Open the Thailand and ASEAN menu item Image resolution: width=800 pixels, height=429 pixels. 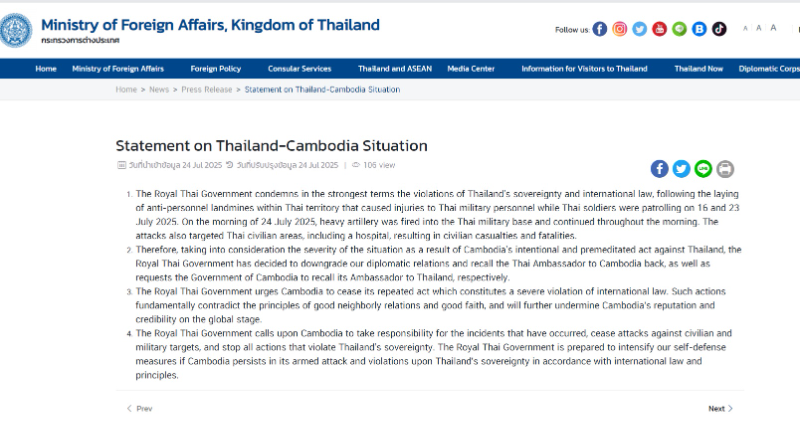[x=395, y=69]
